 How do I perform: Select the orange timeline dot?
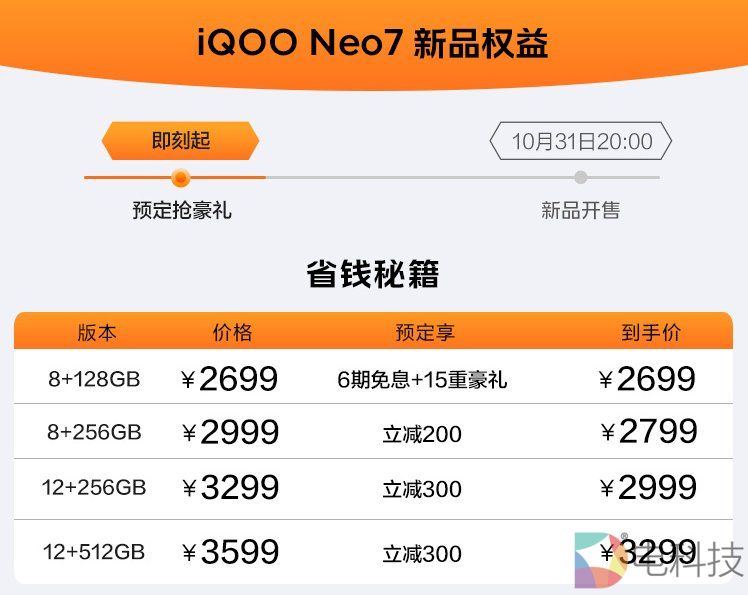point(180,178)
